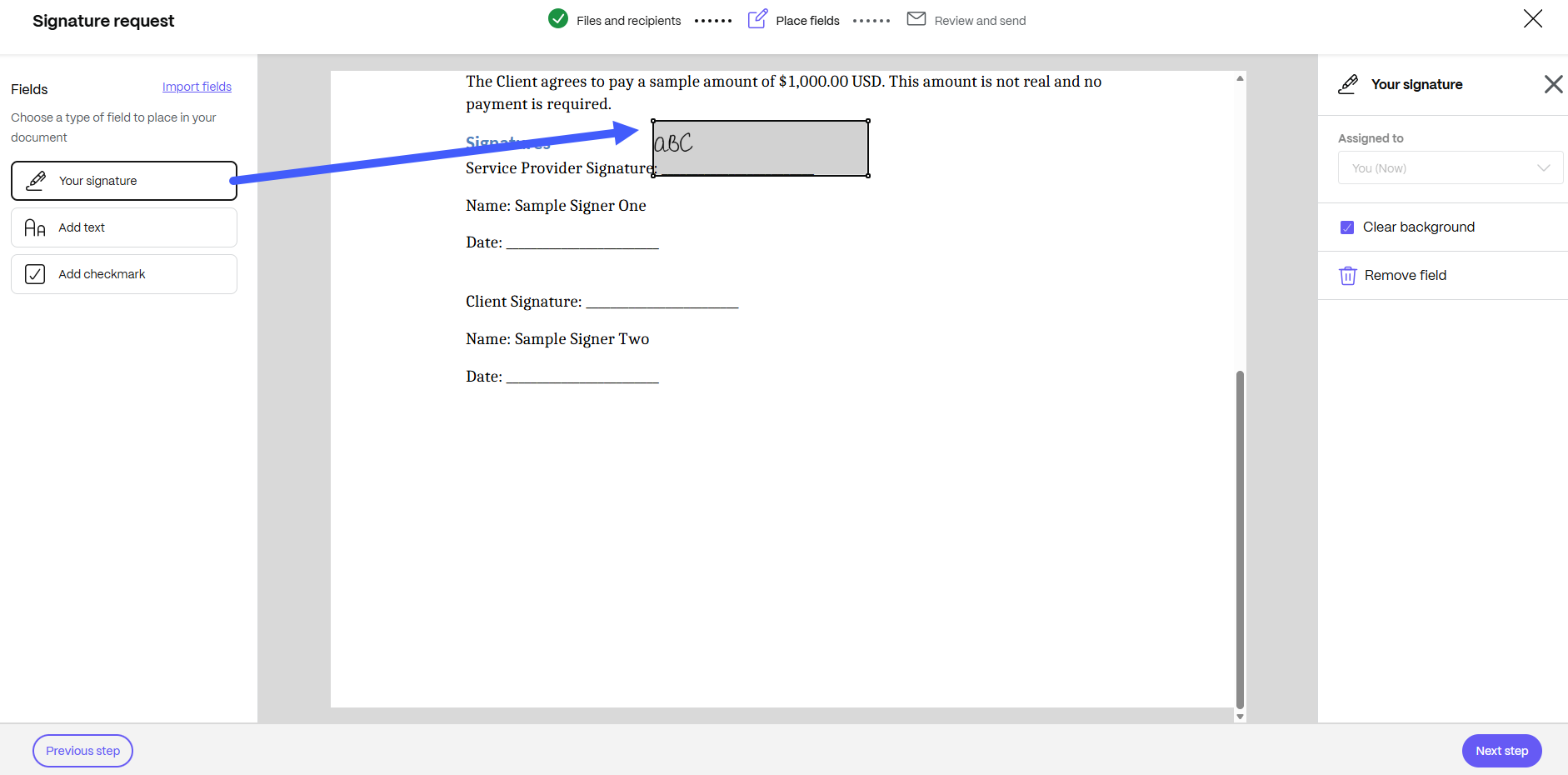Screen dimensions: 1568x775
Task: Return to the Files and recipients step
Action: (628, 20)
